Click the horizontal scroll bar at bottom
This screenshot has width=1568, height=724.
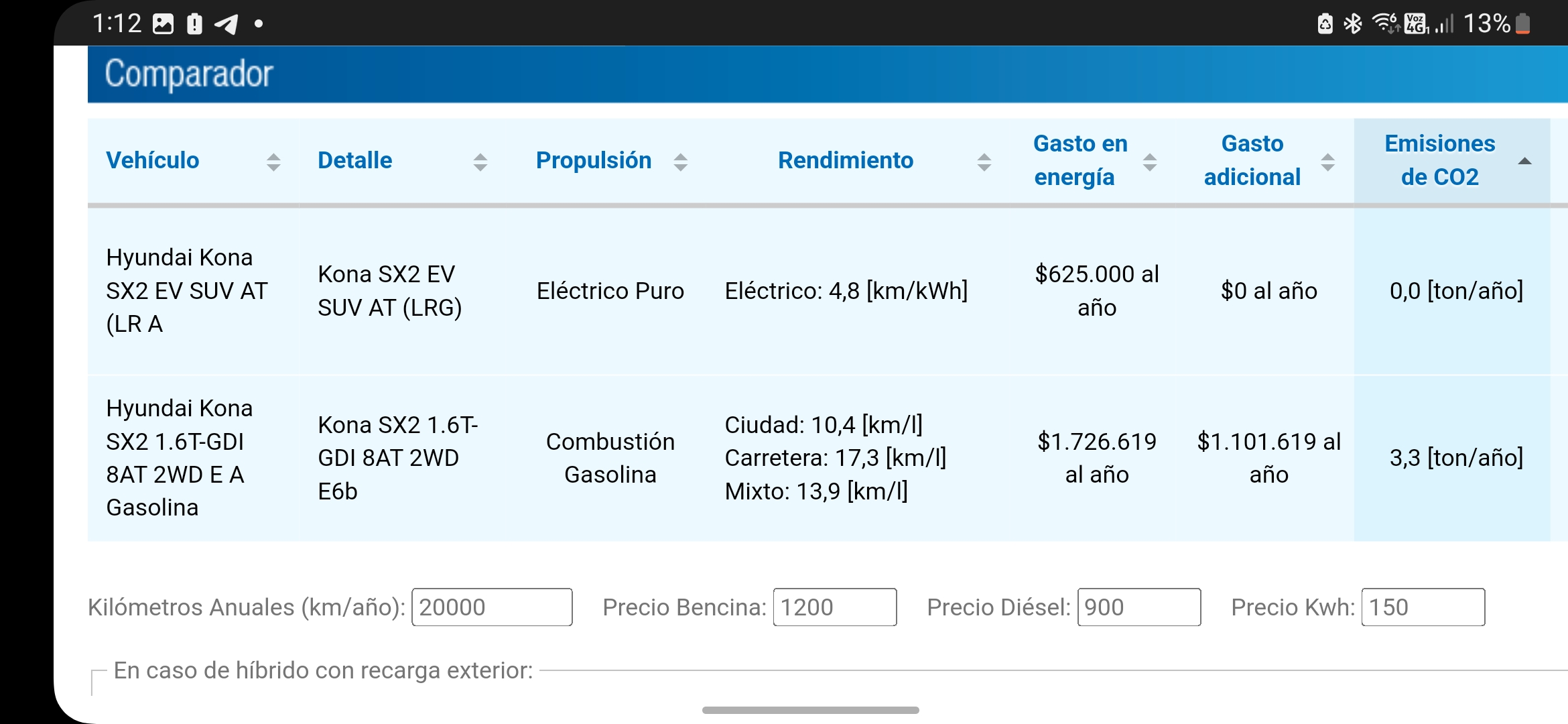point(811,710)
